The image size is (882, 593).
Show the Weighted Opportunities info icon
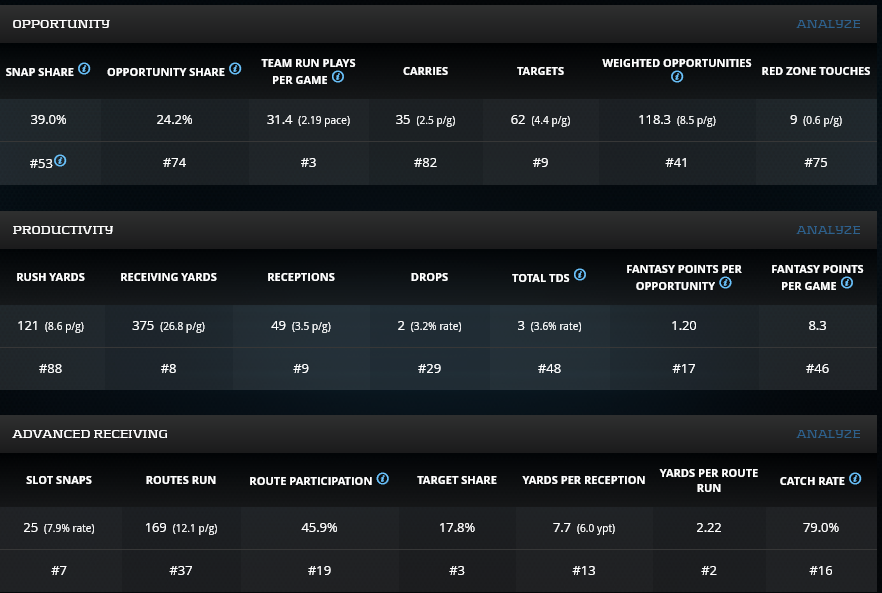(x=677, y=77)
